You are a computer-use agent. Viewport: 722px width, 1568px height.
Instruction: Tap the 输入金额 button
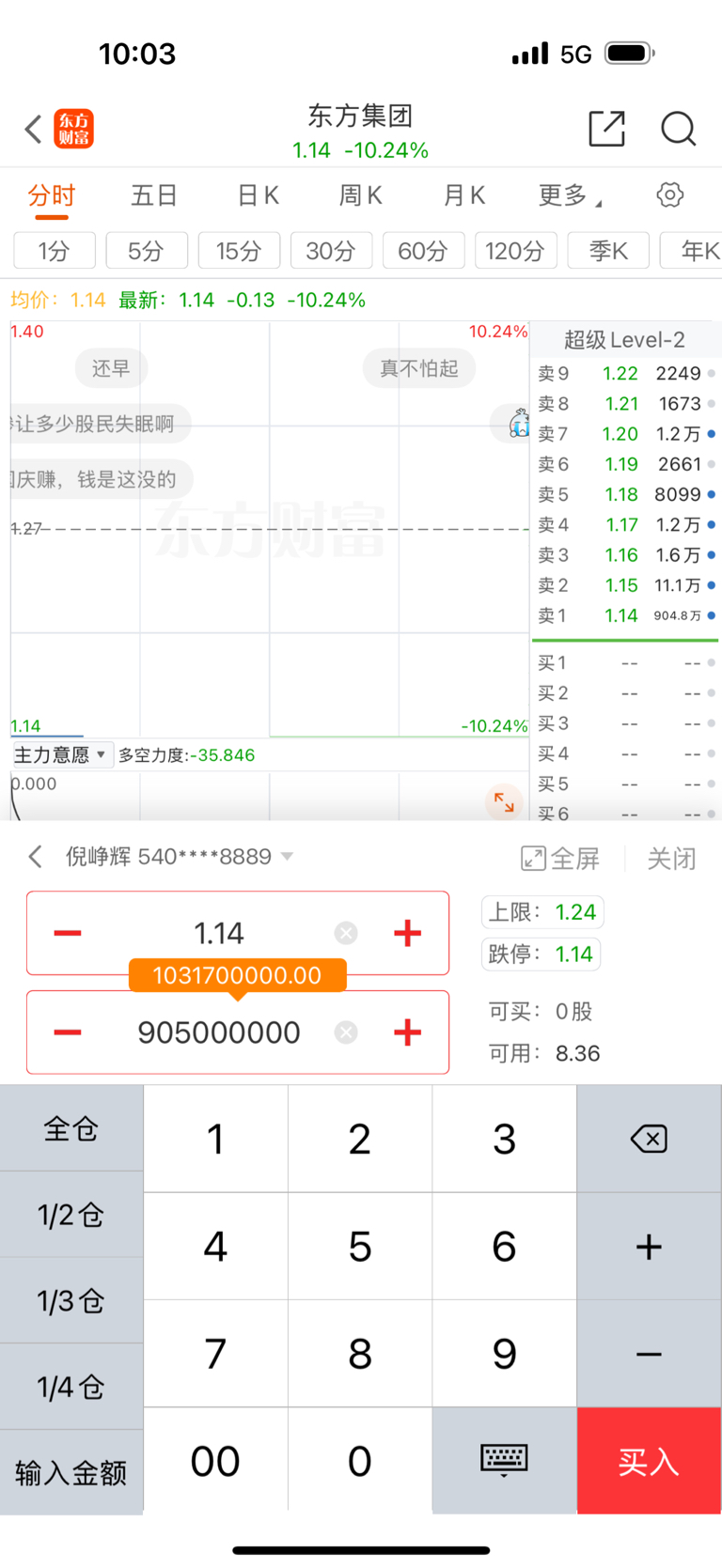[x=71, y=1473]
